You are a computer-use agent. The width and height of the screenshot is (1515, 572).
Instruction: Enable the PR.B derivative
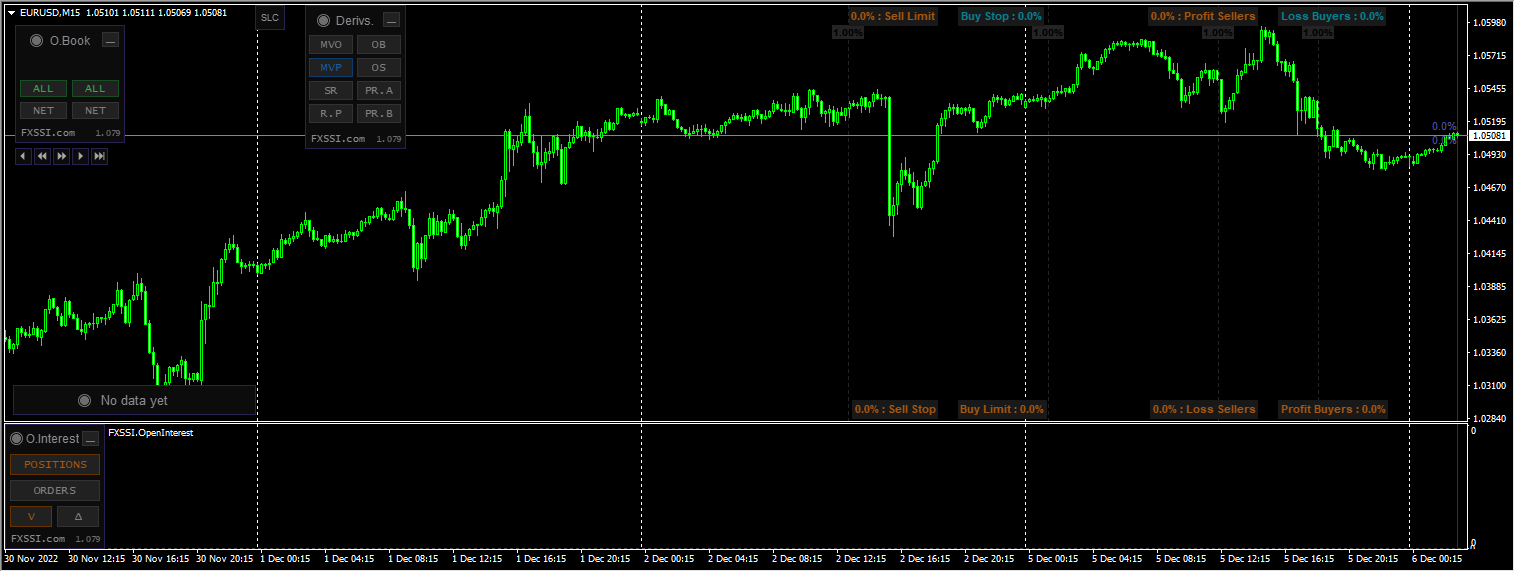point(379,114)
